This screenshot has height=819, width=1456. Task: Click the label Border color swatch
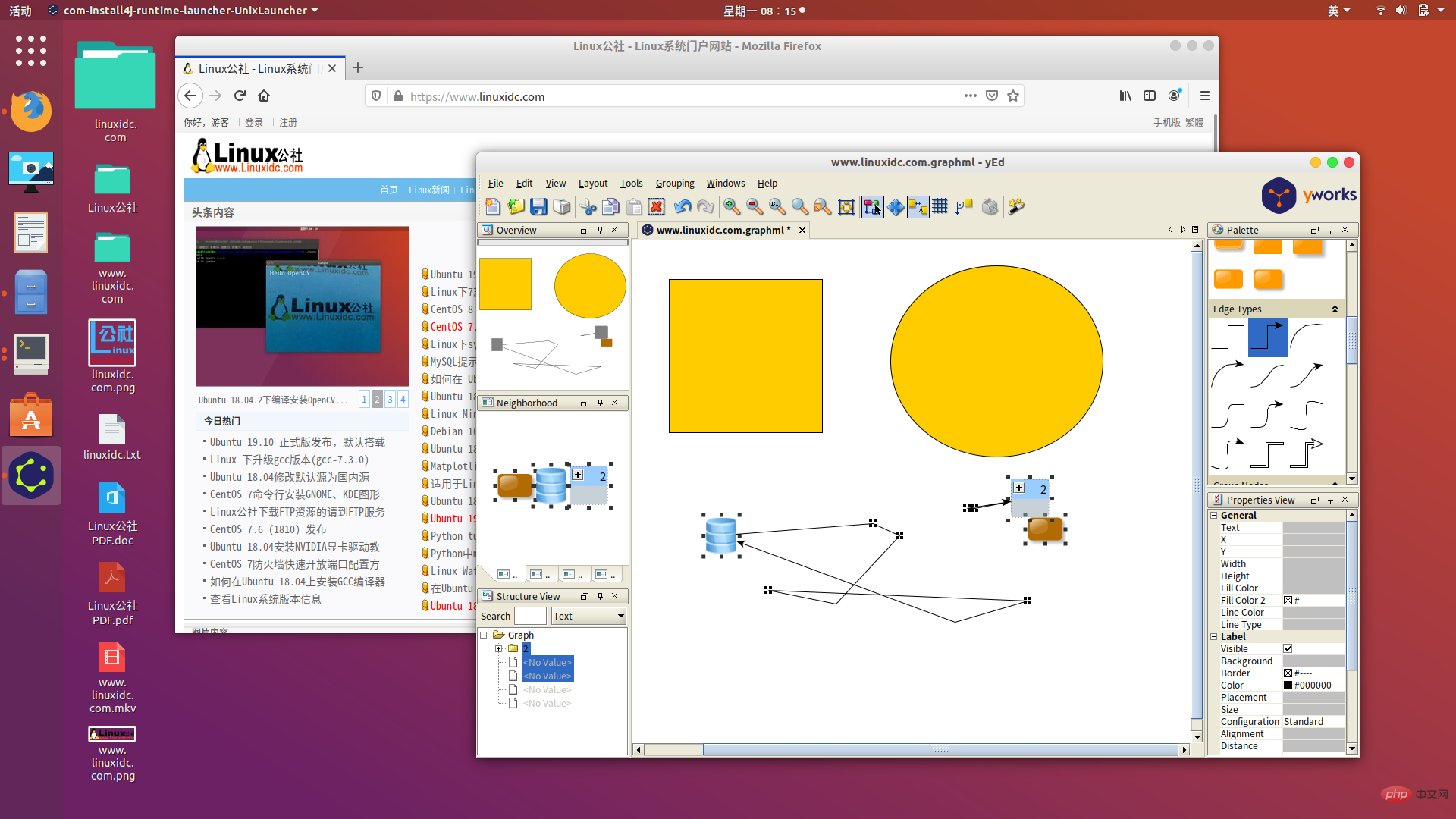click(1288, 673)
